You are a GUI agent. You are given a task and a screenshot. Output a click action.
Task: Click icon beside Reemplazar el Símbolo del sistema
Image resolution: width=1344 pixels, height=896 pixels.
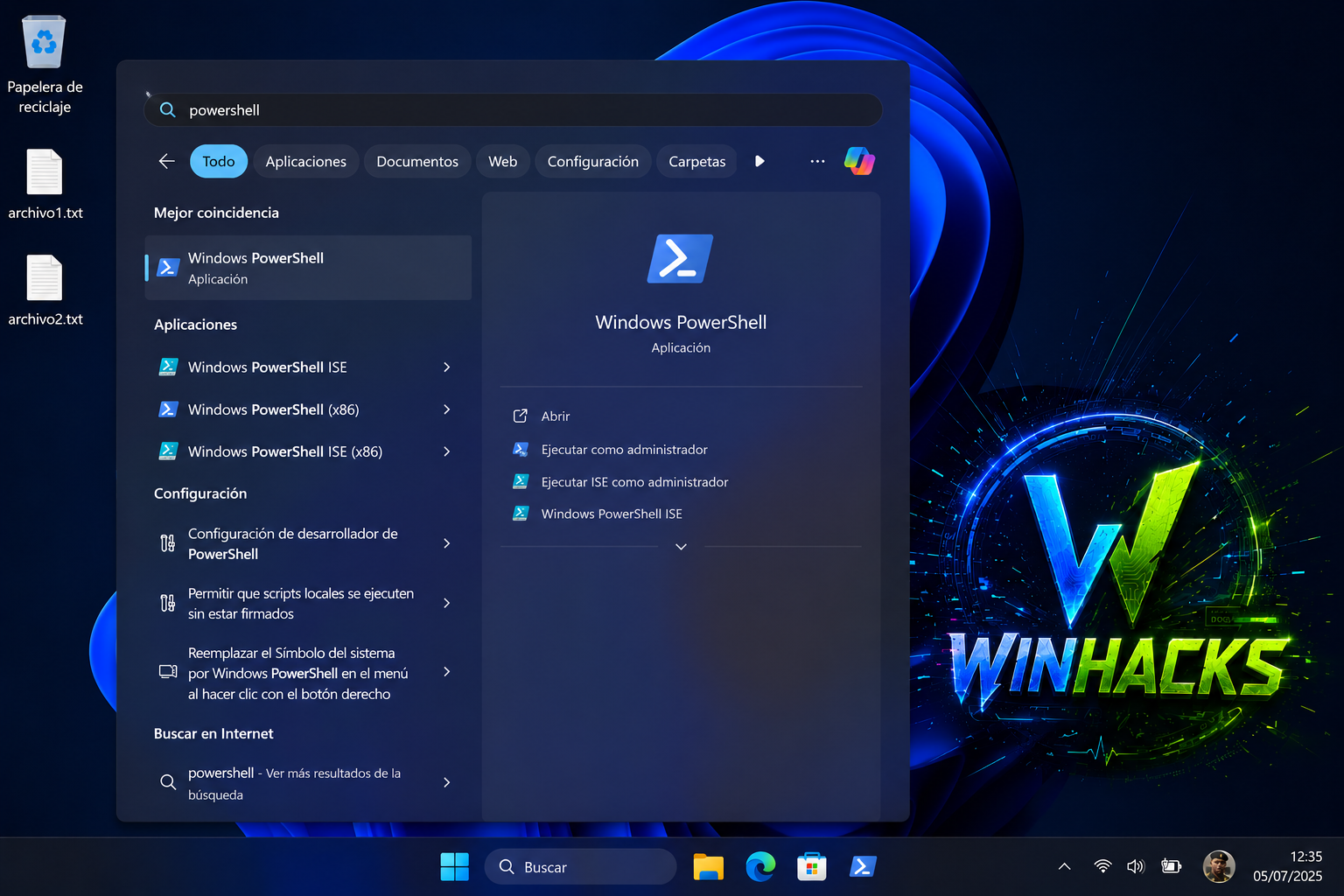pyautogui.click(x=168, y=672)
